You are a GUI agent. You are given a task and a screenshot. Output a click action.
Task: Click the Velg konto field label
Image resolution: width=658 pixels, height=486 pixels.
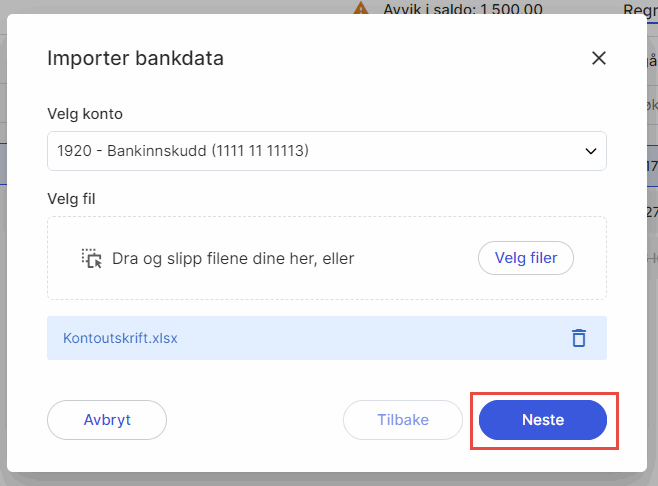click(85, 113)
